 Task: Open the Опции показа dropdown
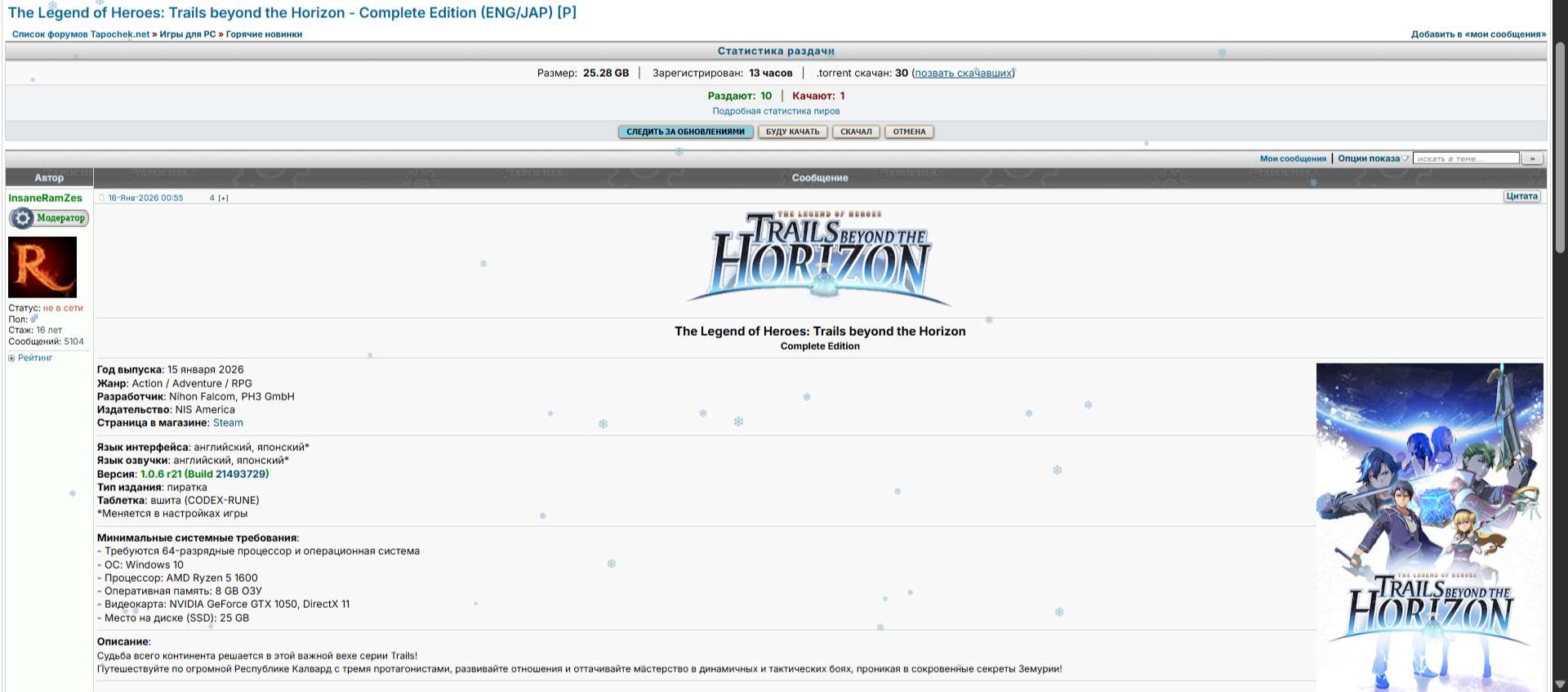(1373, 158)
